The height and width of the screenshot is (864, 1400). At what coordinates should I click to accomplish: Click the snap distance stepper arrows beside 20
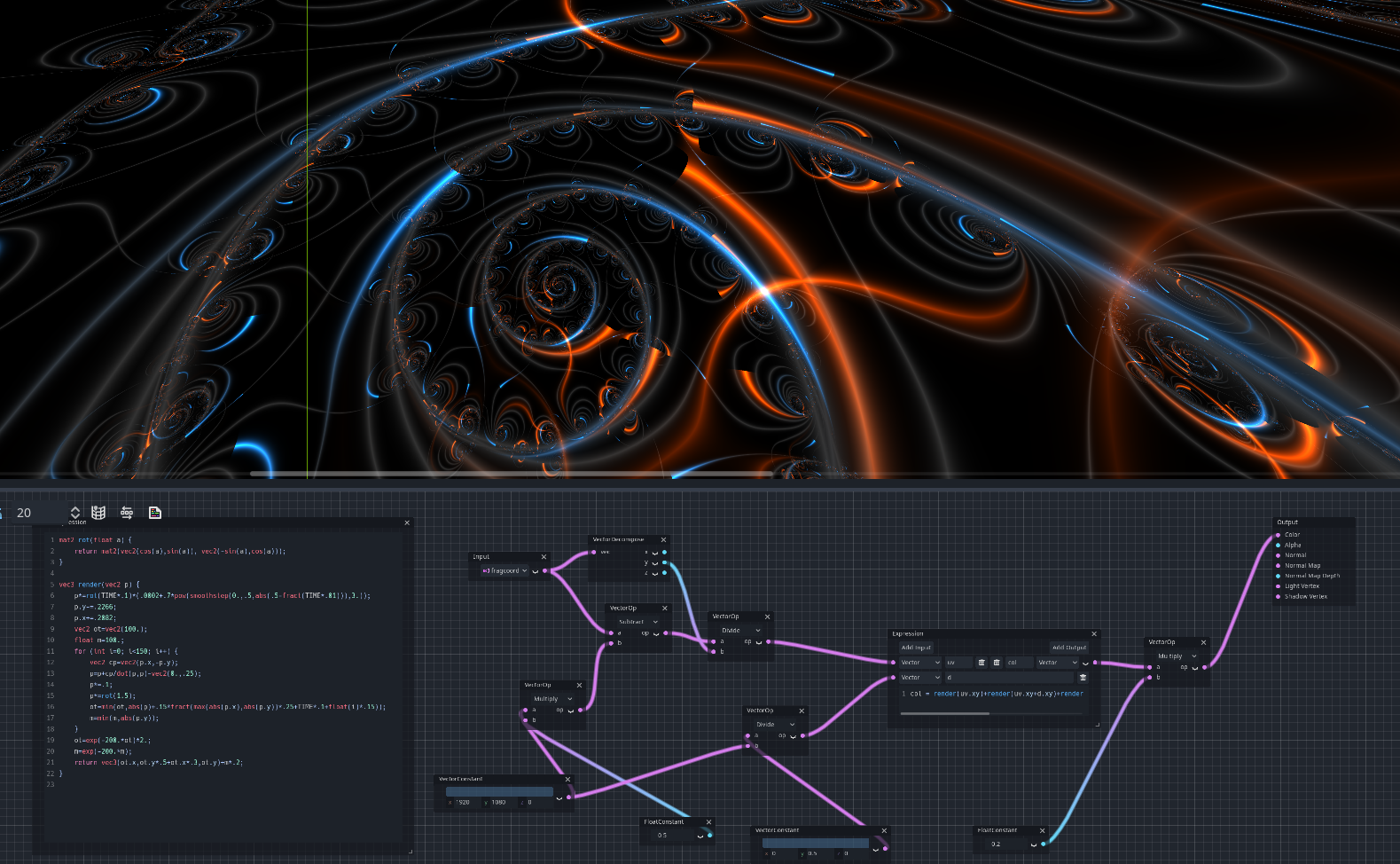point(75,513)
